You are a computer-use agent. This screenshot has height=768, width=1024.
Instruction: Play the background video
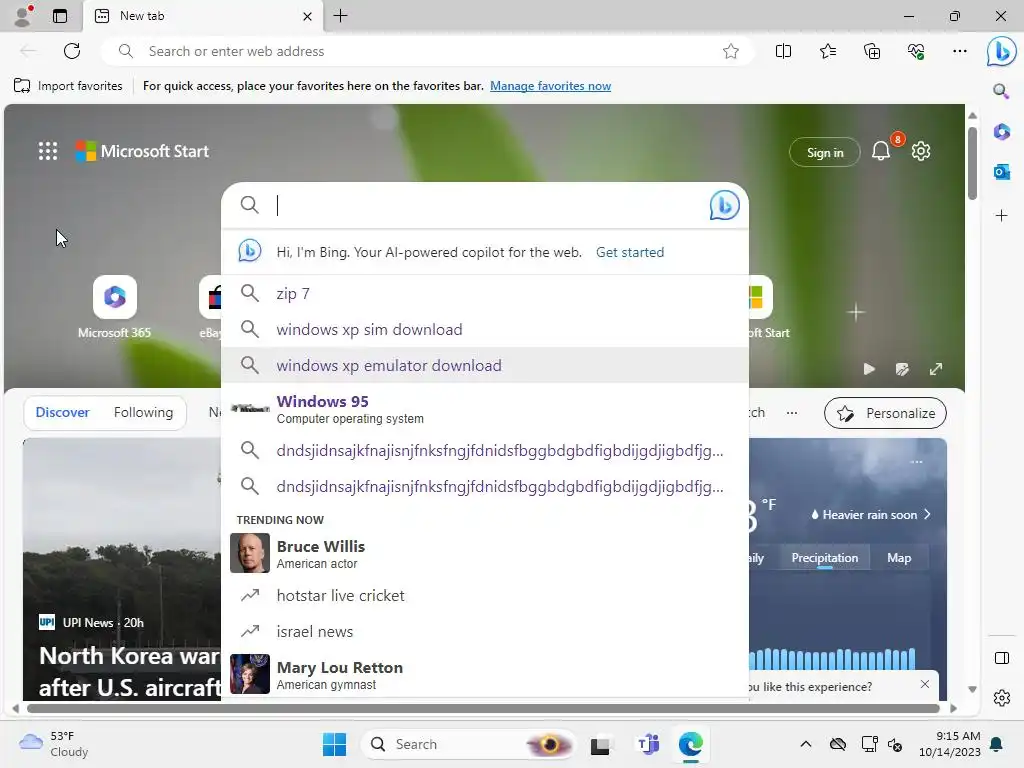(869, 369)
